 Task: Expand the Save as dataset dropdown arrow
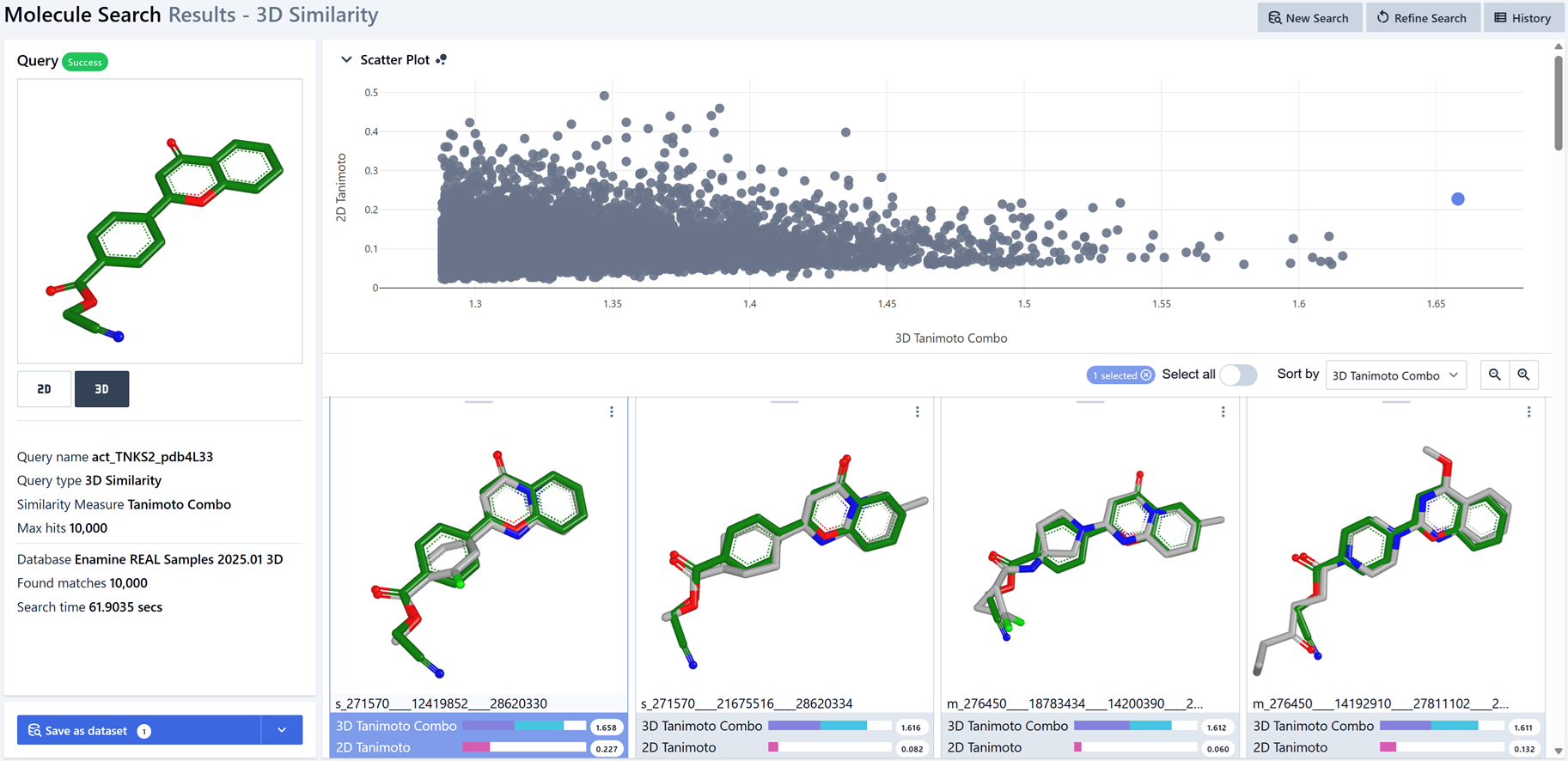[282, 730]
